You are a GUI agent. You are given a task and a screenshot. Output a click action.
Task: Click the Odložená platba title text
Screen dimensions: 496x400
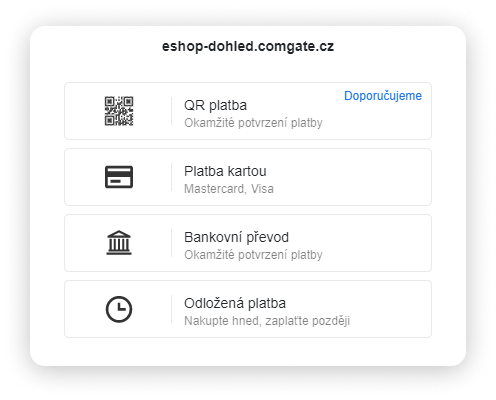pyautogui.click(x=235, y=303)
